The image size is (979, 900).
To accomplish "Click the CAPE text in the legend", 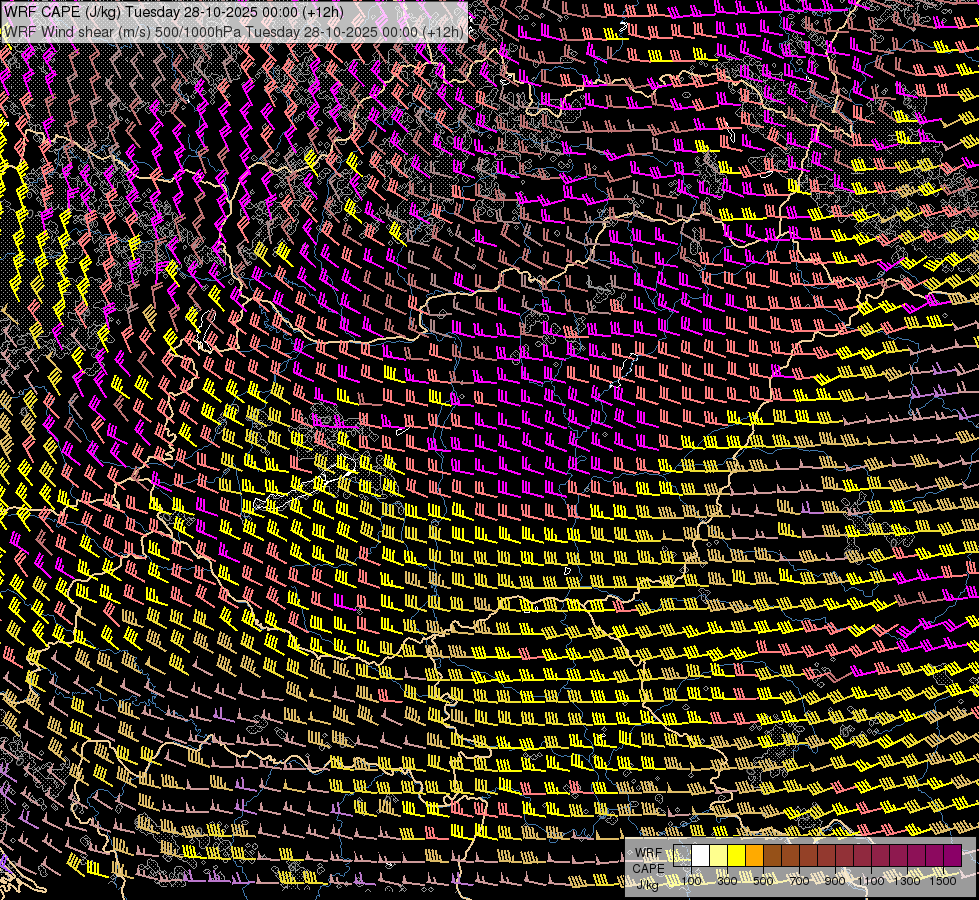I will (x=648, y=869).
